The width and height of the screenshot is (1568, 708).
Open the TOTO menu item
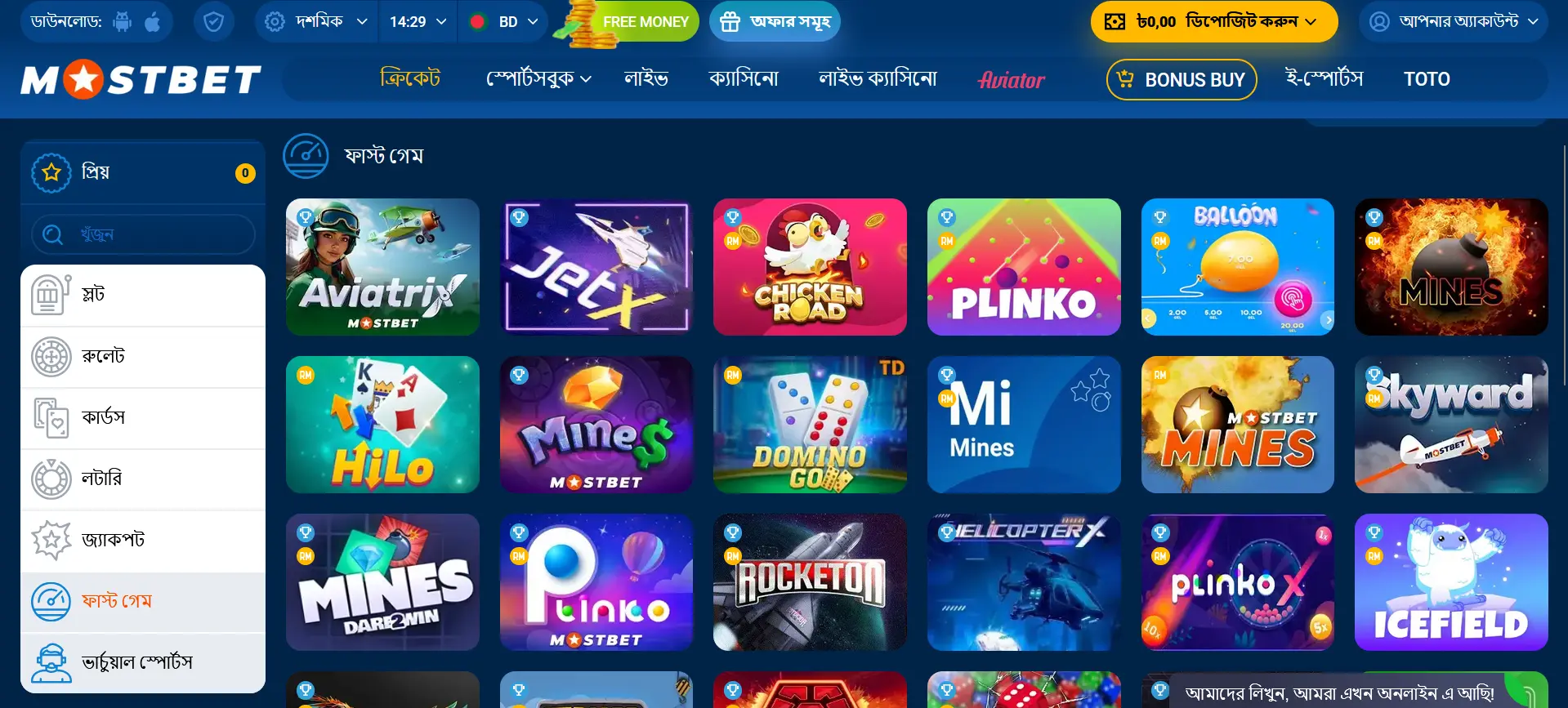(1427, 79)
